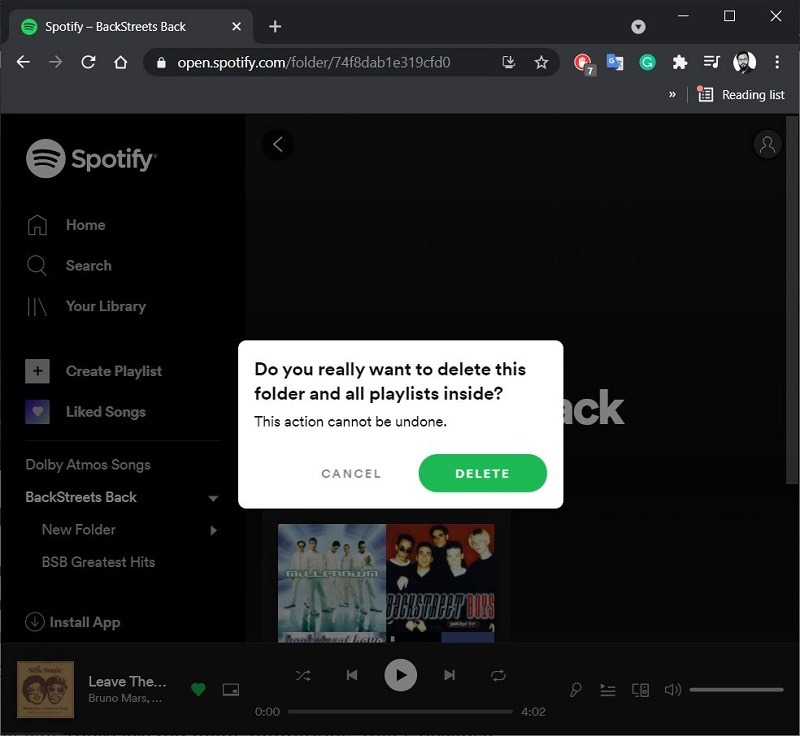Screen dimensions: 800x736
Task: Enable shuffle playback mode
Action: [x=303, y=675]
